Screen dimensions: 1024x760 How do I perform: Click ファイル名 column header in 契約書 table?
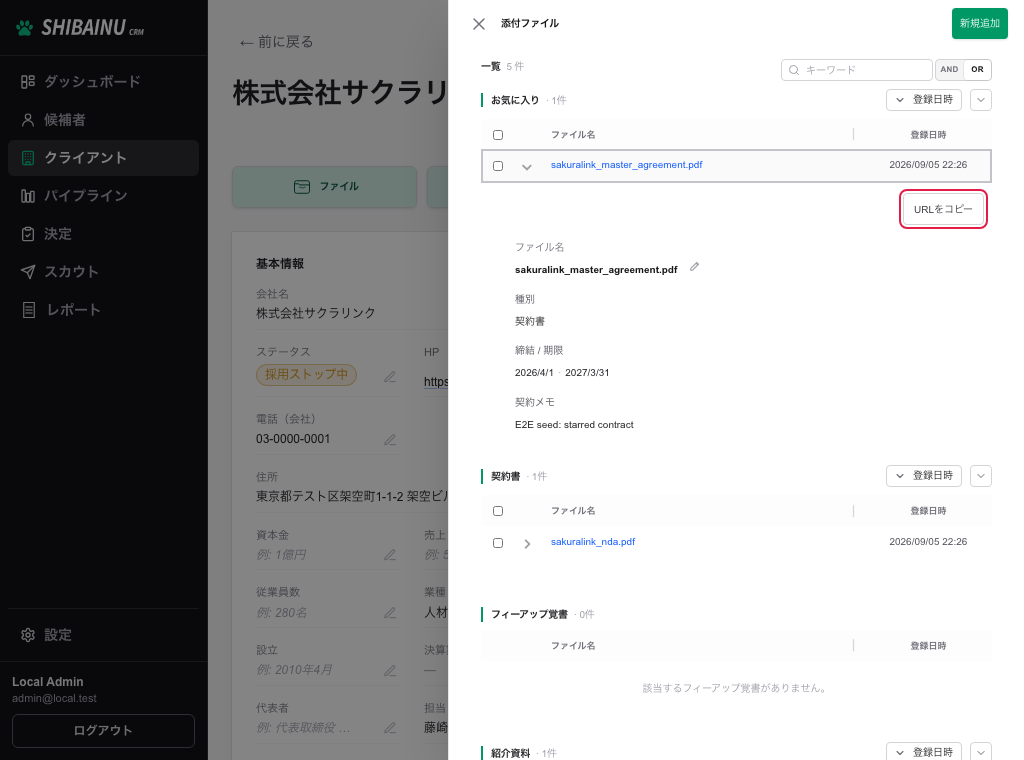tap(573, 511)
